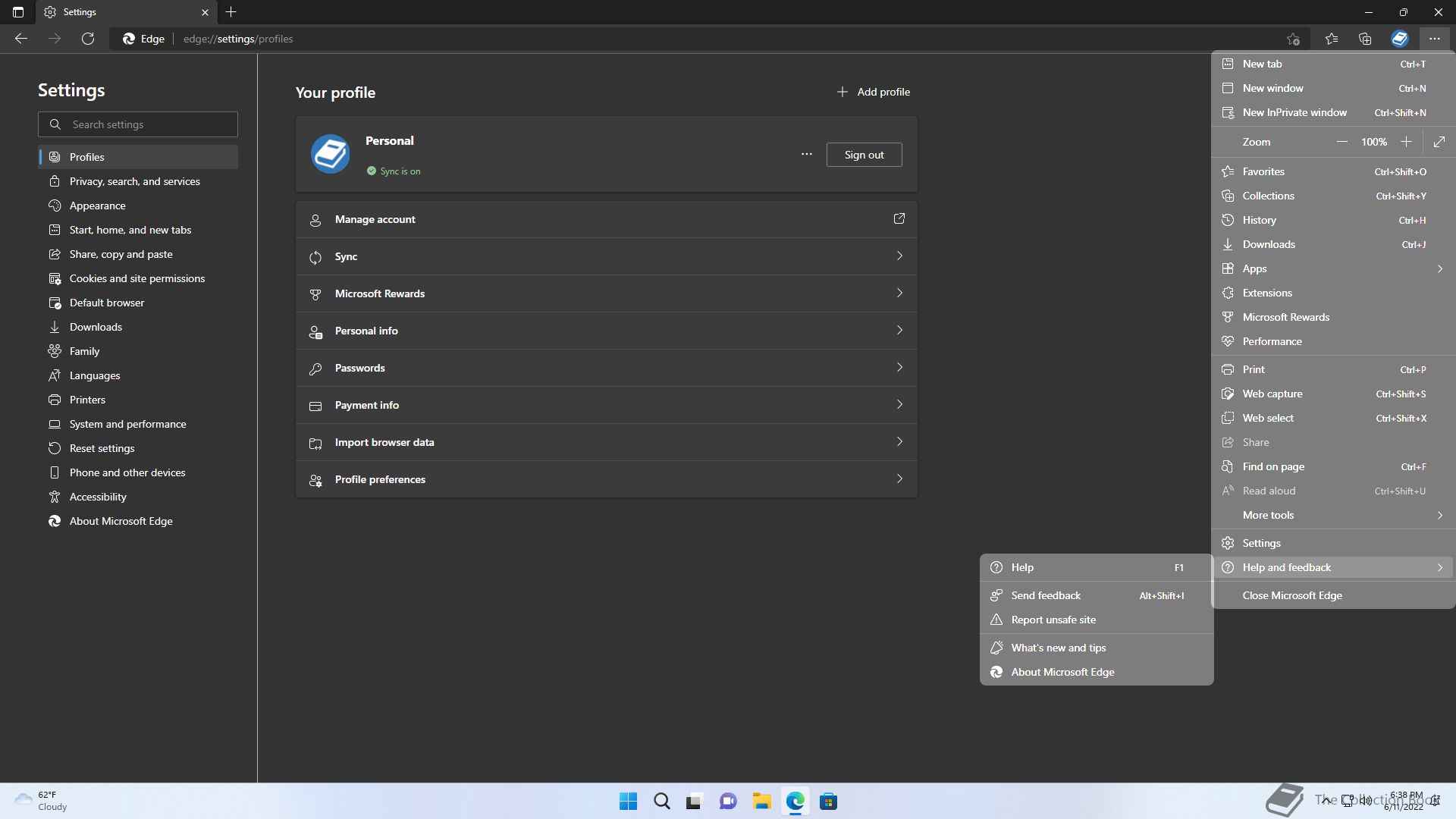The width and height of the screenshot is (1456, 819).
Task: Click Add profile
Action: 873,92
